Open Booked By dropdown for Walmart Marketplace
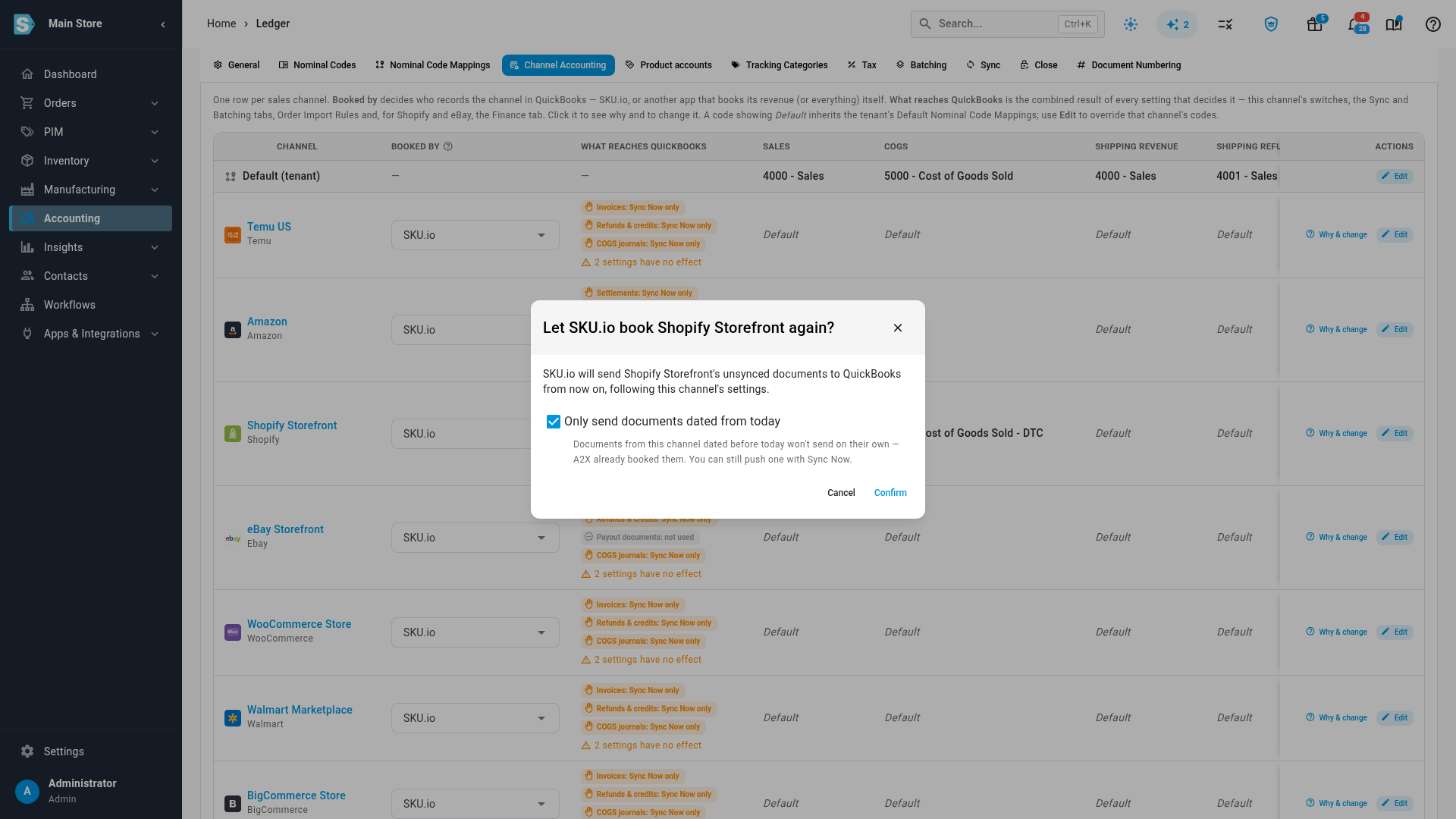 pyautogui.click(x=475, y=718)
